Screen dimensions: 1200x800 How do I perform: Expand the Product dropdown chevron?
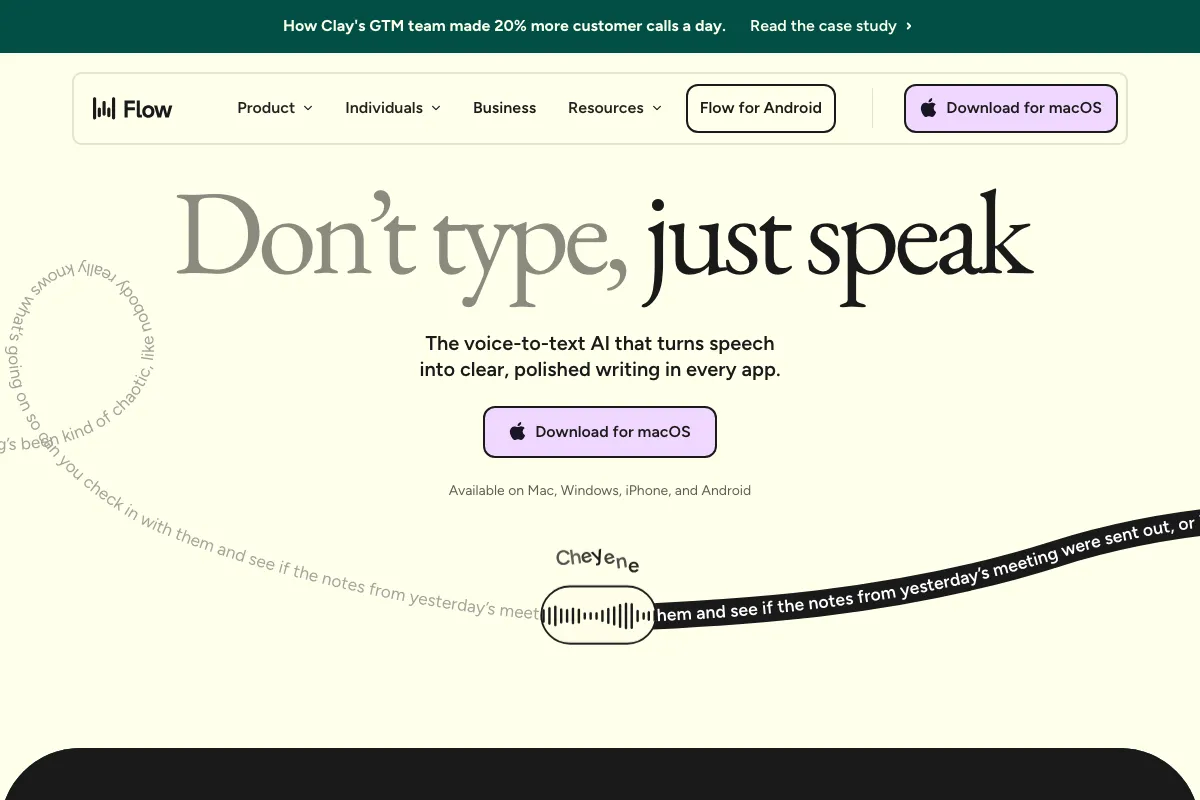tap(308, 108)
